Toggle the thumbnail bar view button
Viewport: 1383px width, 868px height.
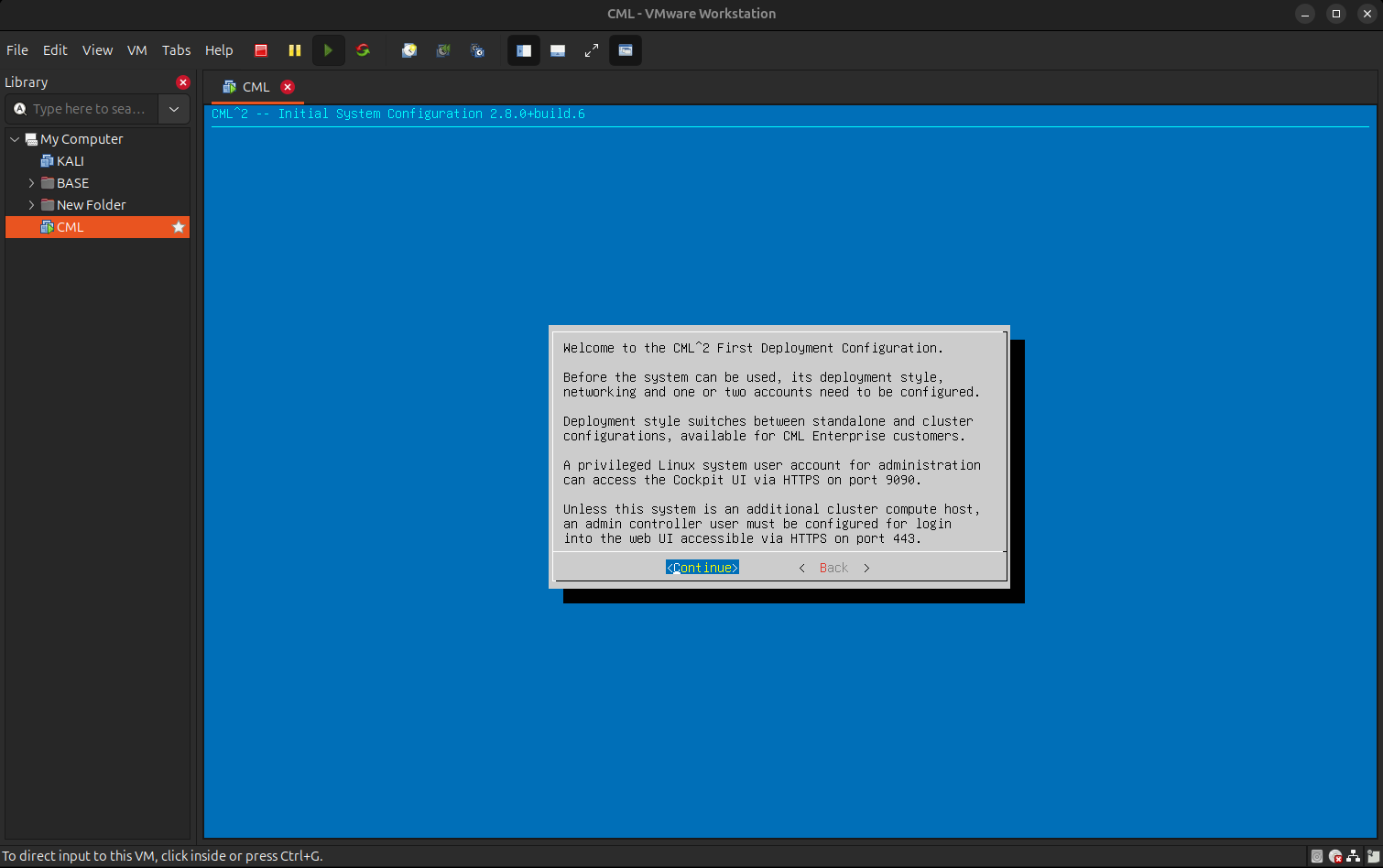tap(558, 50)
